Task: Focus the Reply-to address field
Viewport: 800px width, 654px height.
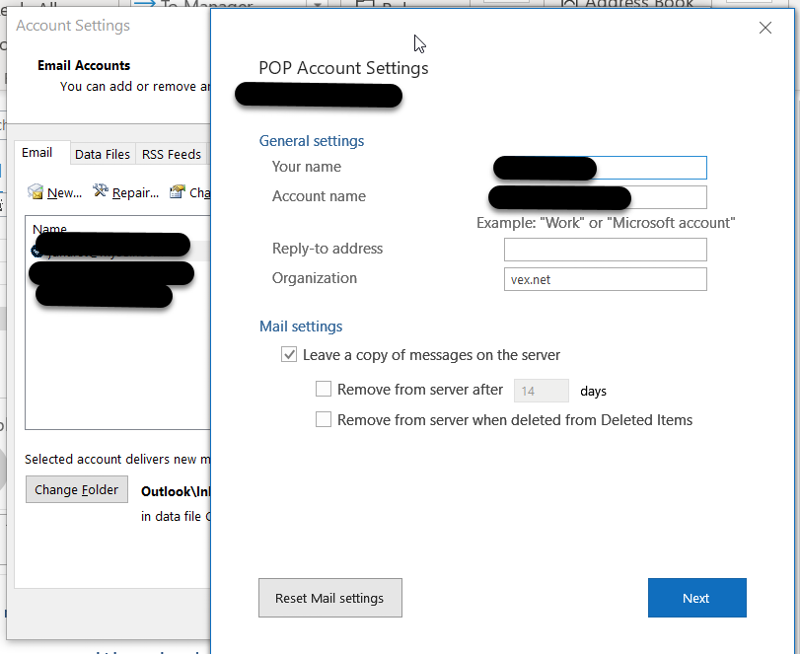Action: coord(605,249)
